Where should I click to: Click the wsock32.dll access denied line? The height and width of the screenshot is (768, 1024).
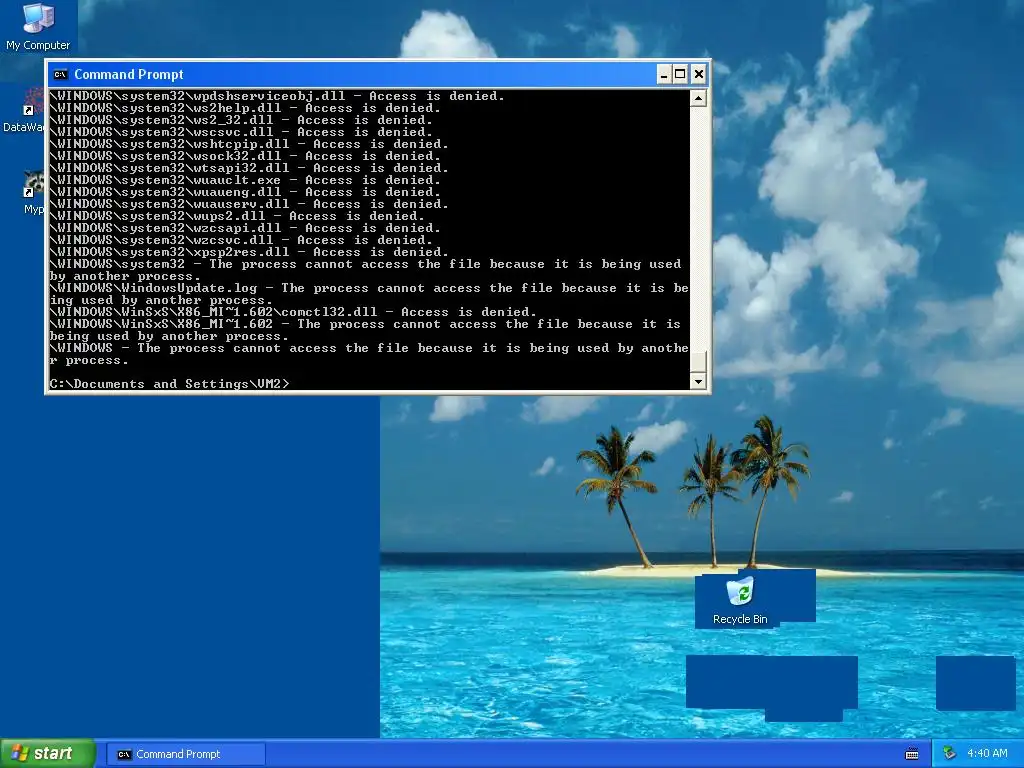[x=245, y=156]
